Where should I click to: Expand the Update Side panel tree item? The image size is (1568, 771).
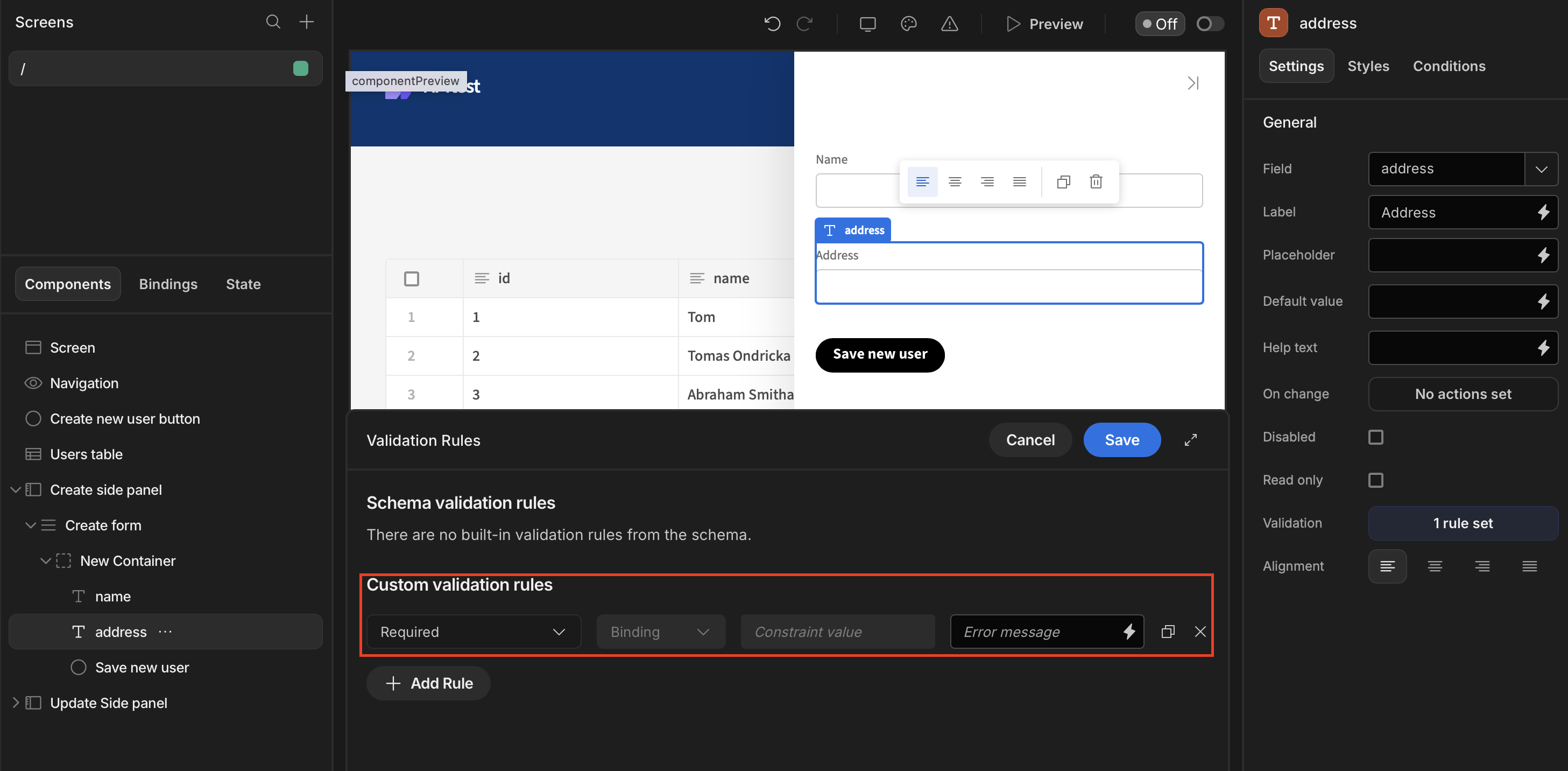tap(16, 702)
